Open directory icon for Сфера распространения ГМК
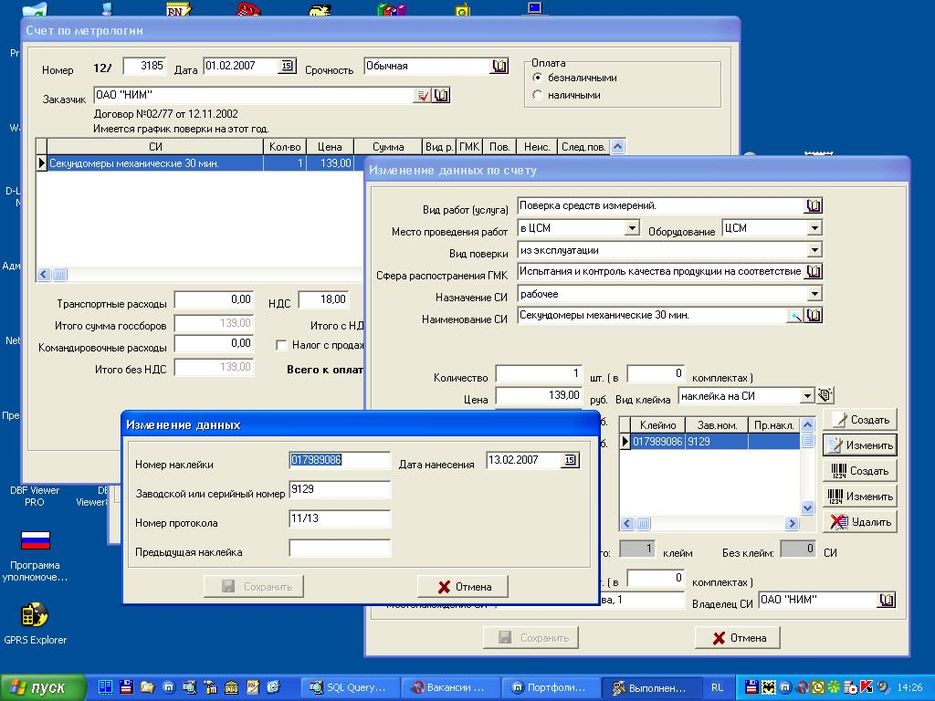This screenshot has width=935, height=701. coord(813,272)
